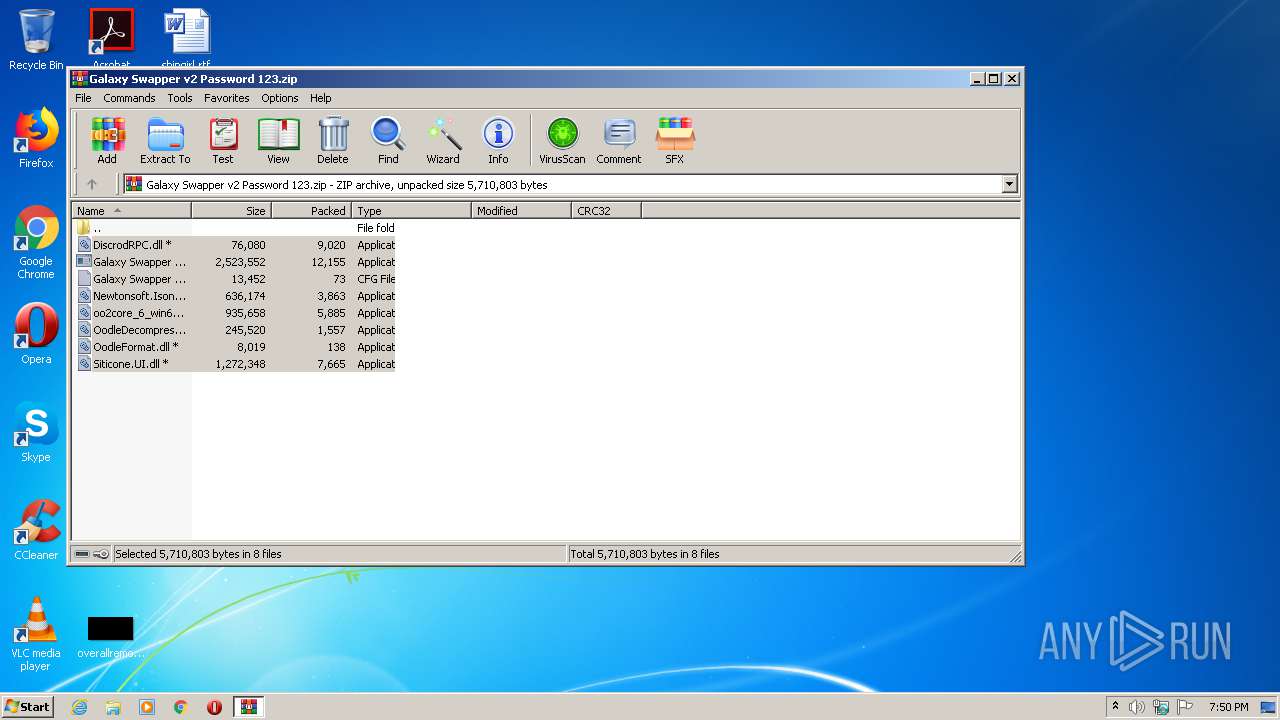The width and height of the screenshot is (1280, 720).
Task: Sort by Name column header
Action: pos(131,211)
